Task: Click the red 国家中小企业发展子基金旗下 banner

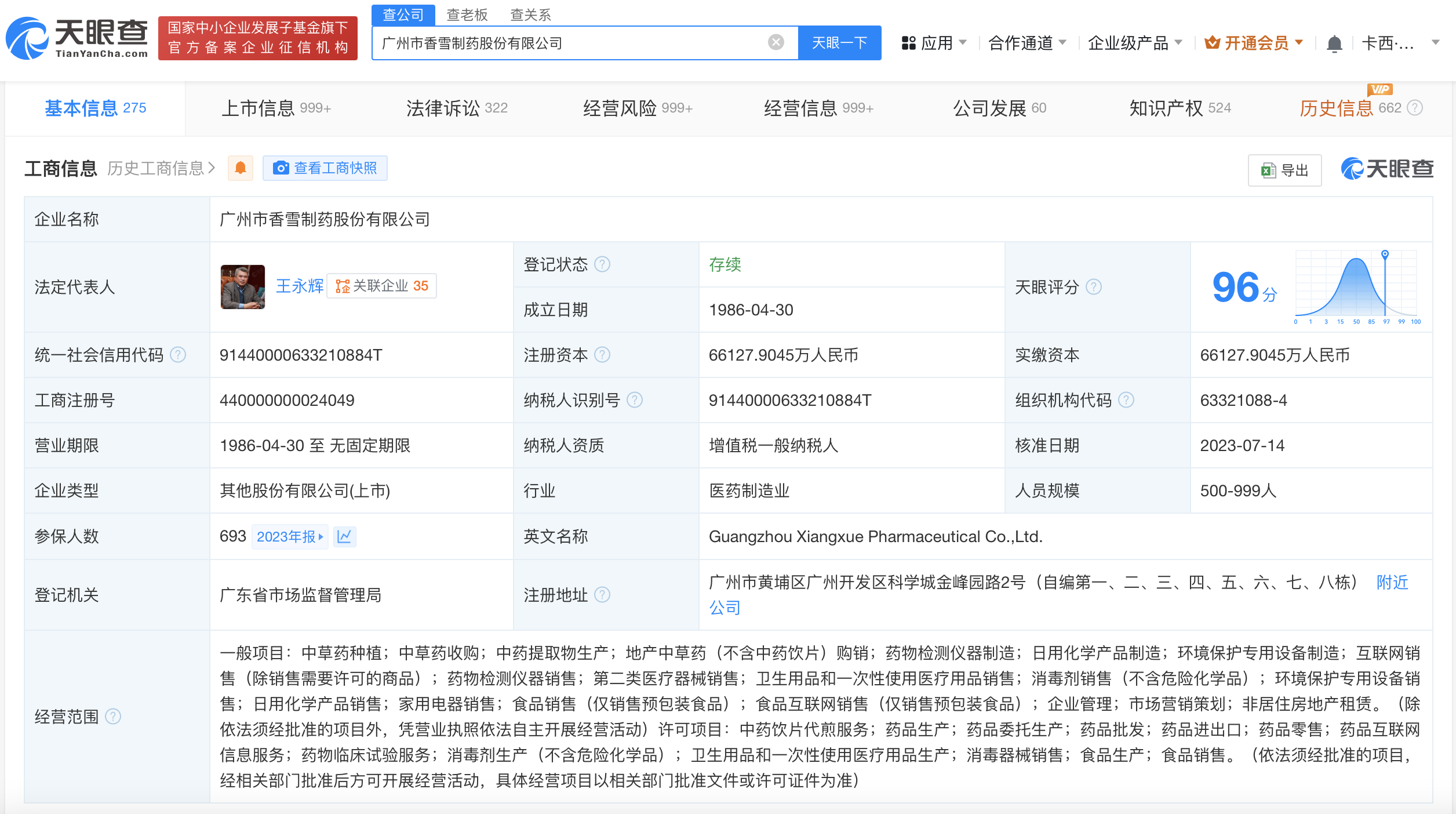Action: tap(258, 38)
